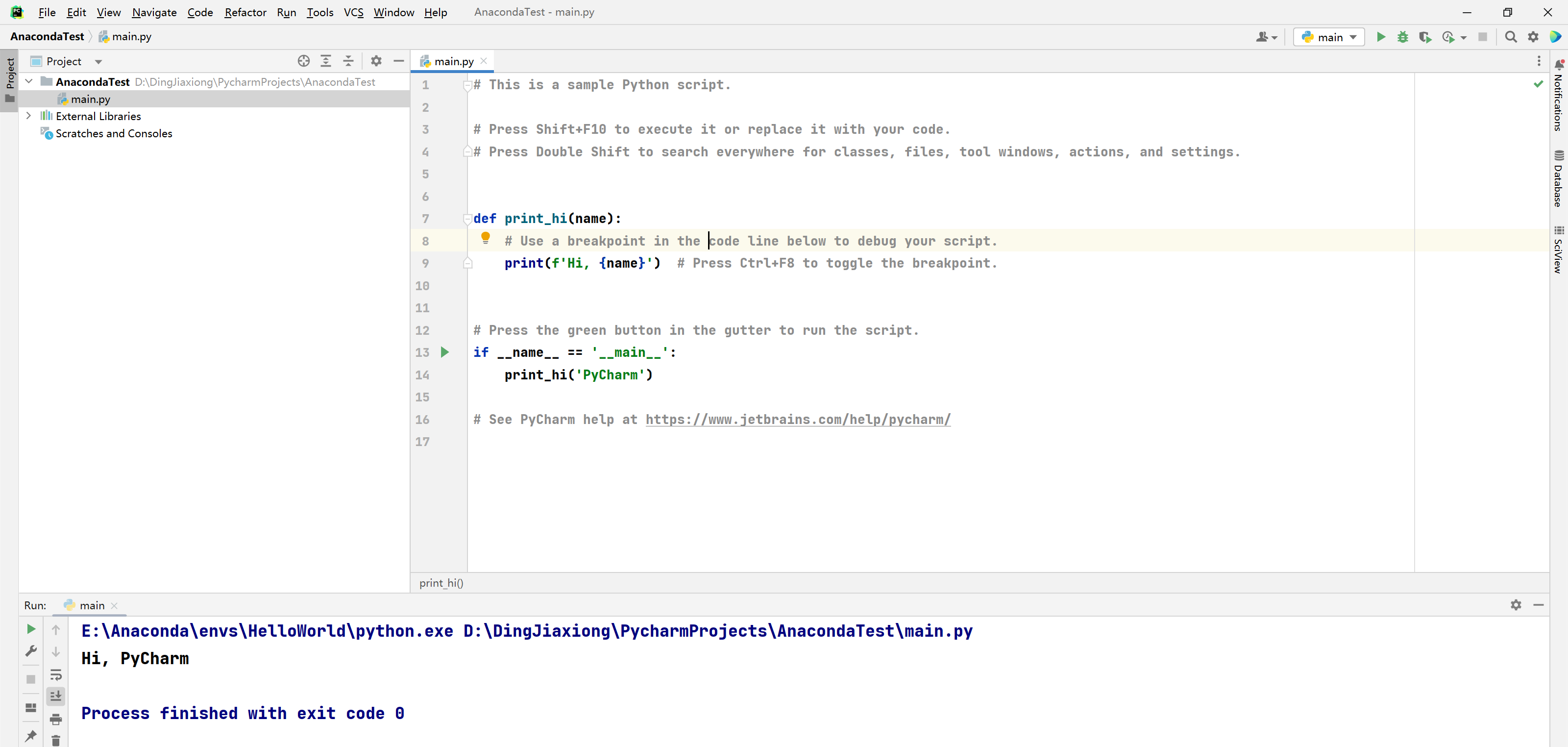Click the Print icon in Run panel
This screenshot has height=747, width=1568.
56,719
